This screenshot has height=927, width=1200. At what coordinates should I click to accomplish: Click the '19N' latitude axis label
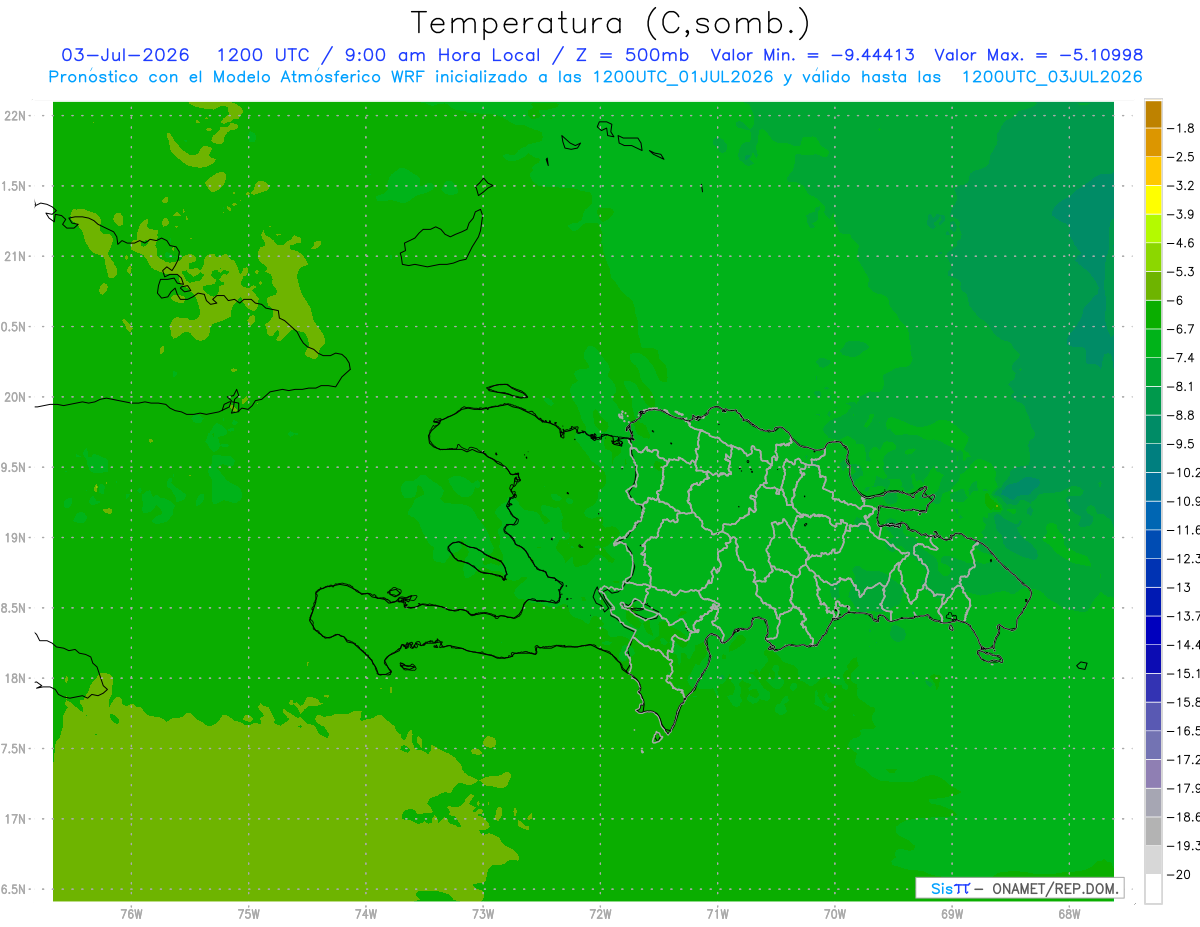pos(15,538)
